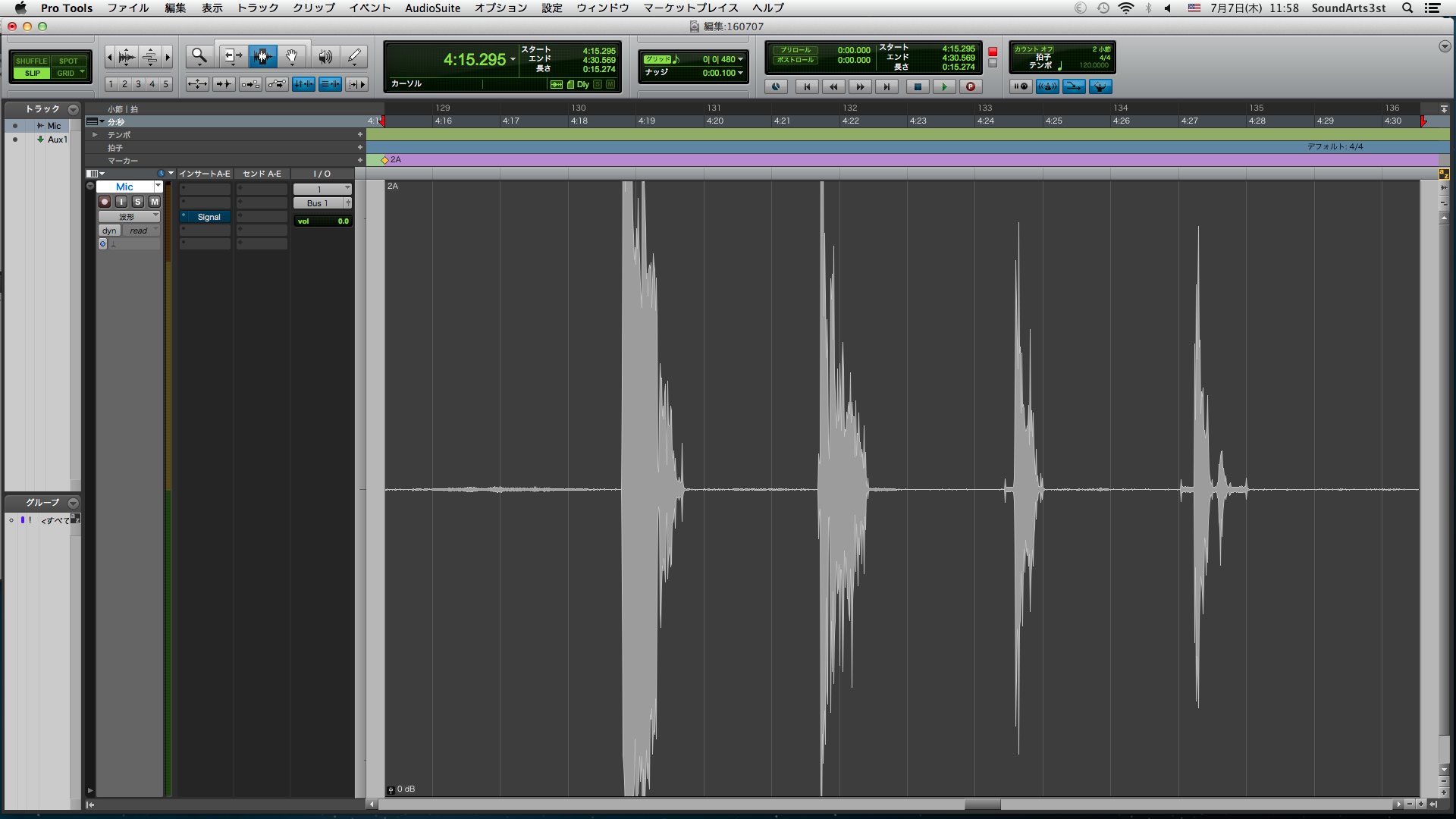This screenshot has height=819, width=1456.
Task: Click the red Record transport button
Action: (x=971, y=86)
